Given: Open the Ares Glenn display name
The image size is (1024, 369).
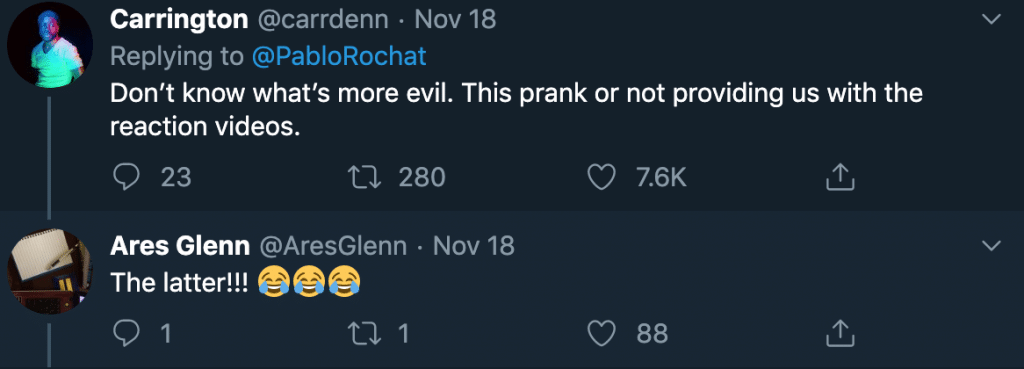Looking at the screenshot, I should tap(180, 246).
